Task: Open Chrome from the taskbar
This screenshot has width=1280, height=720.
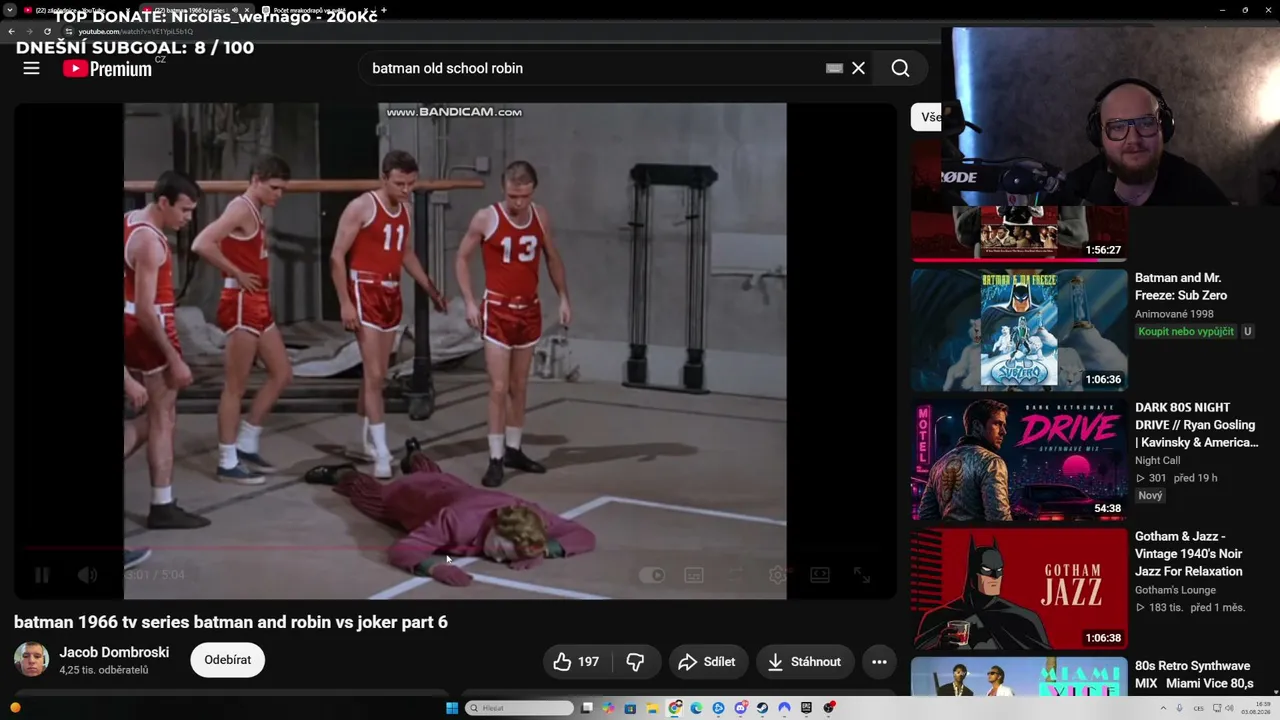Action: point(675,708)
